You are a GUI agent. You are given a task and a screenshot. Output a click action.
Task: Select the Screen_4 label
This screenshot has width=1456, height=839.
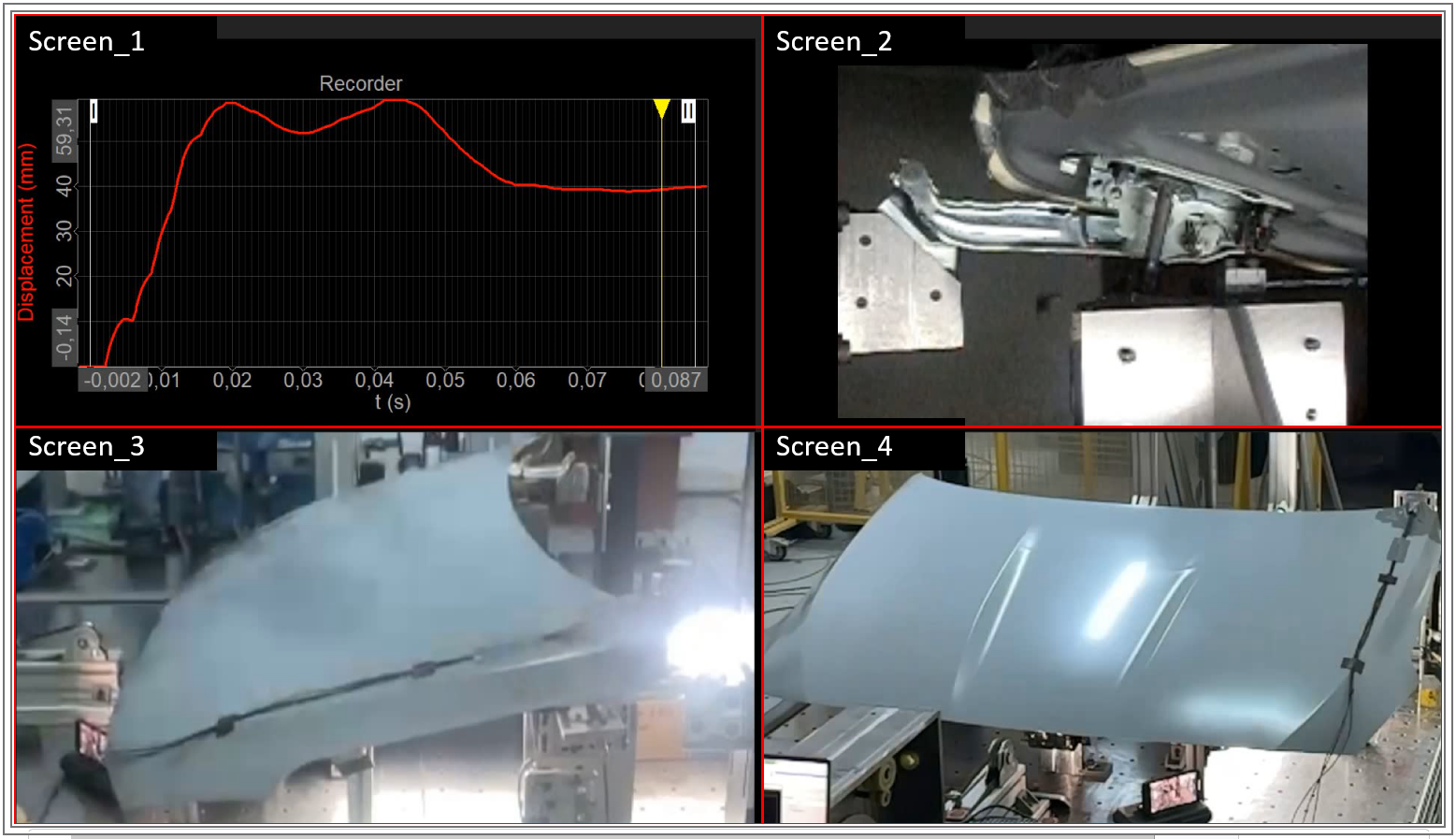tap(834, 446)
